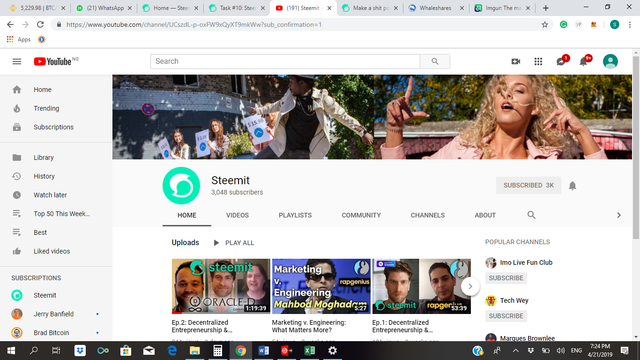The width and height of the screenshot is (640, 360).
Task: Open Steemit subscription in sidebar
Action: [x=56, y=295]
